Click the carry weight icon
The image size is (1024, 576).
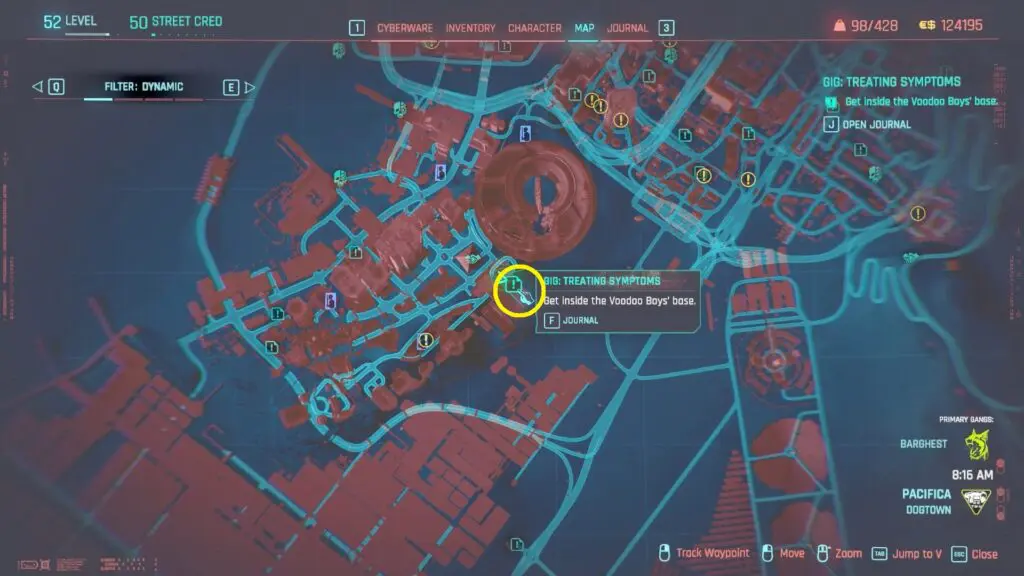coord(838,26)
